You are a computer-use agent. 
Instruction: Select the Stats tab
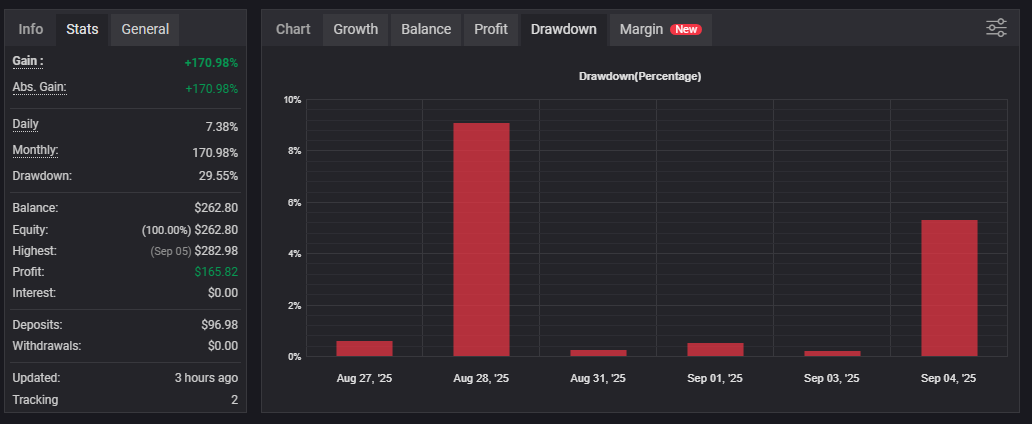coord(82,29)
